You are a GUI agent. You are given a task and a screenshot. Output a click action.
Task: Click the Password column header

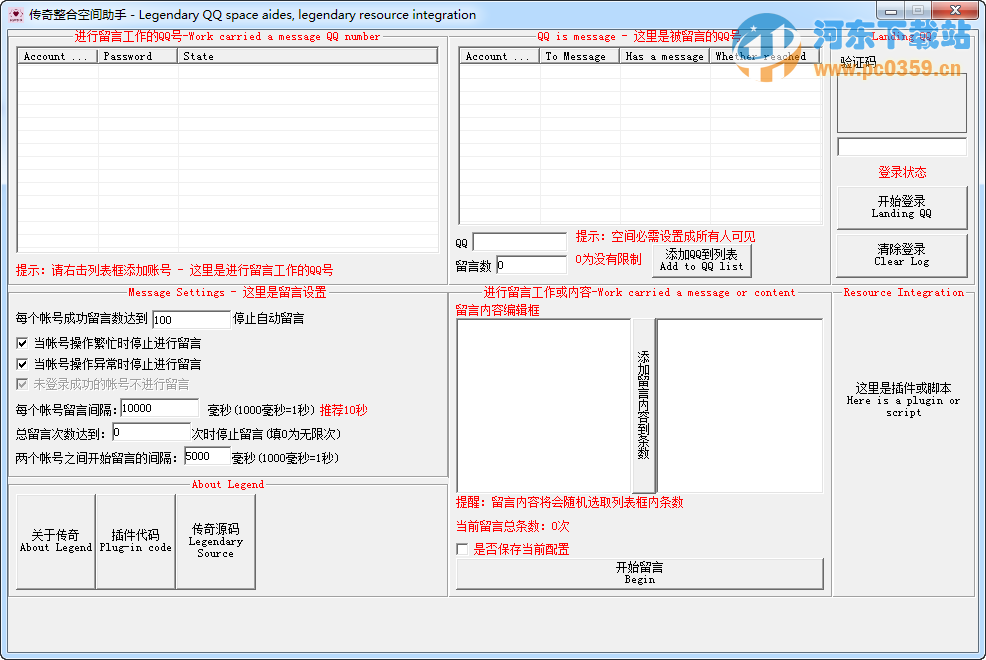(137, 56)
